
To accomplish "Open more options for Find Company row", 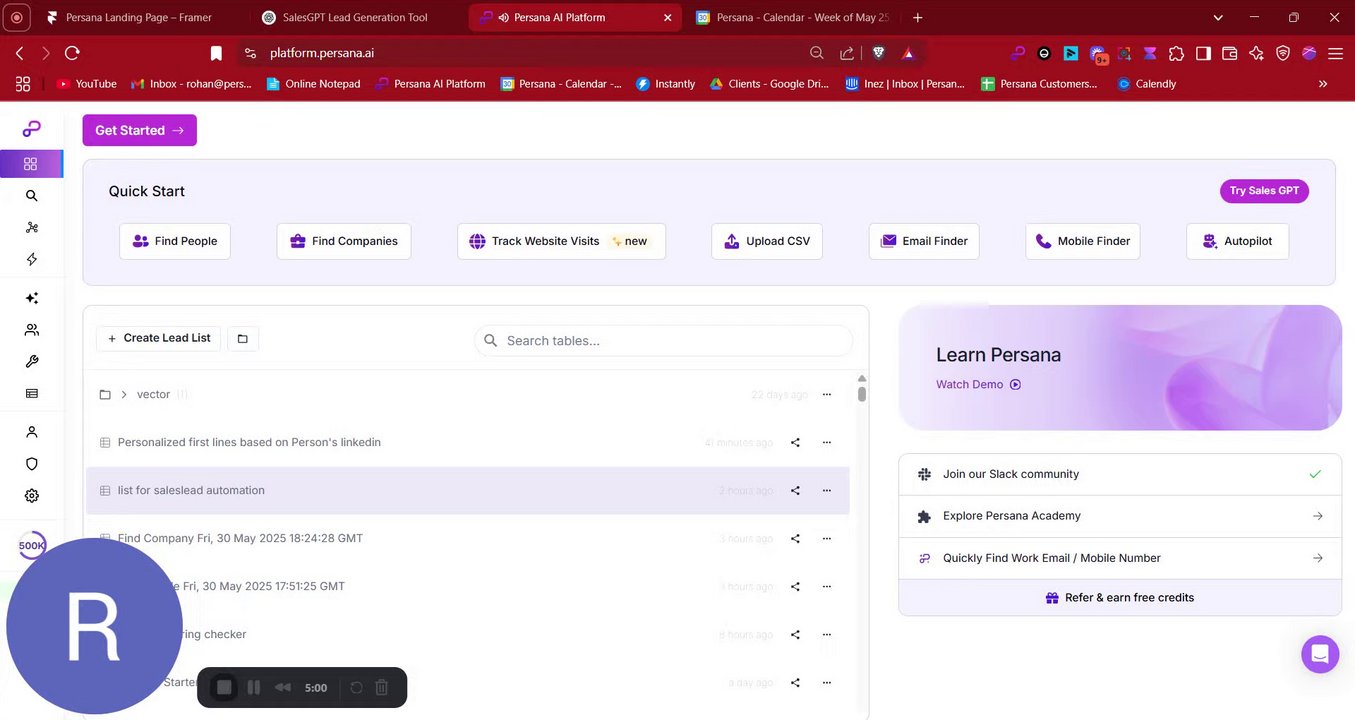I will pyautogui.click(x=826, y=538).
